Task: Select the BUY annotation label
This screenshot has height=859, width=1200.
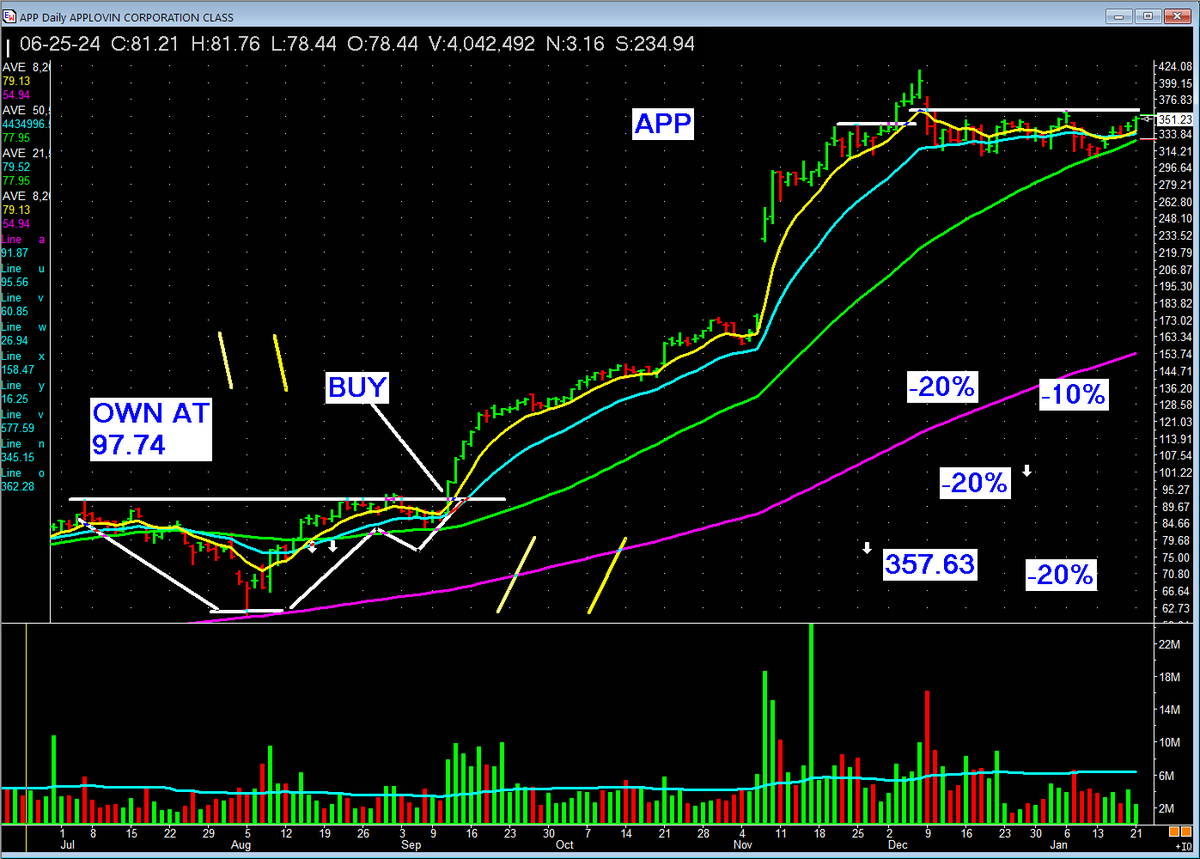Action: (357, 387)
